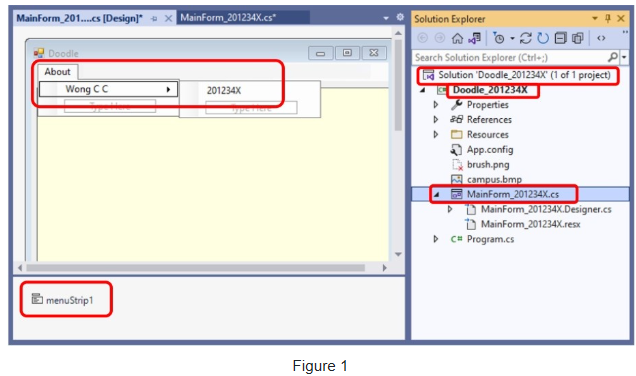Select App.config in Solution Explorer

(x=490, y=150)
